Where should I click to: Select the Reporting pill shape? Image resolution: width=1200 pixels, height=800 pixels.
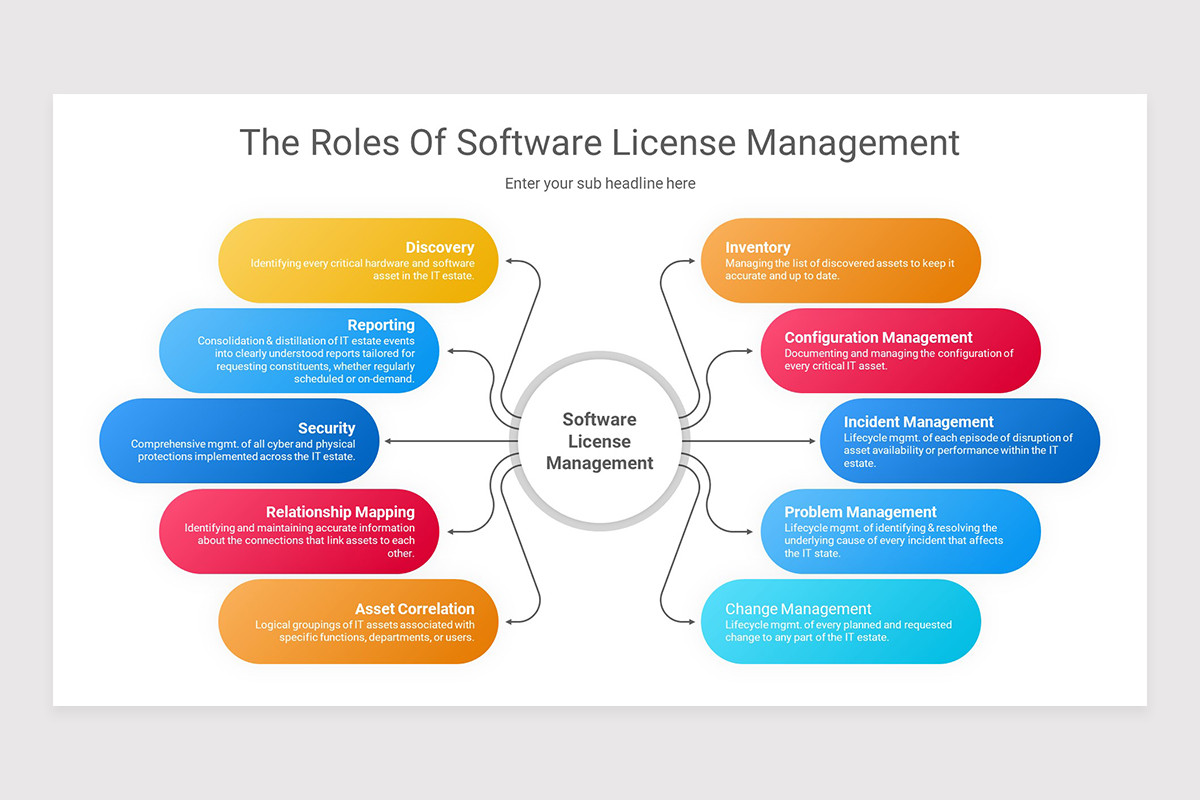(298, 351)
